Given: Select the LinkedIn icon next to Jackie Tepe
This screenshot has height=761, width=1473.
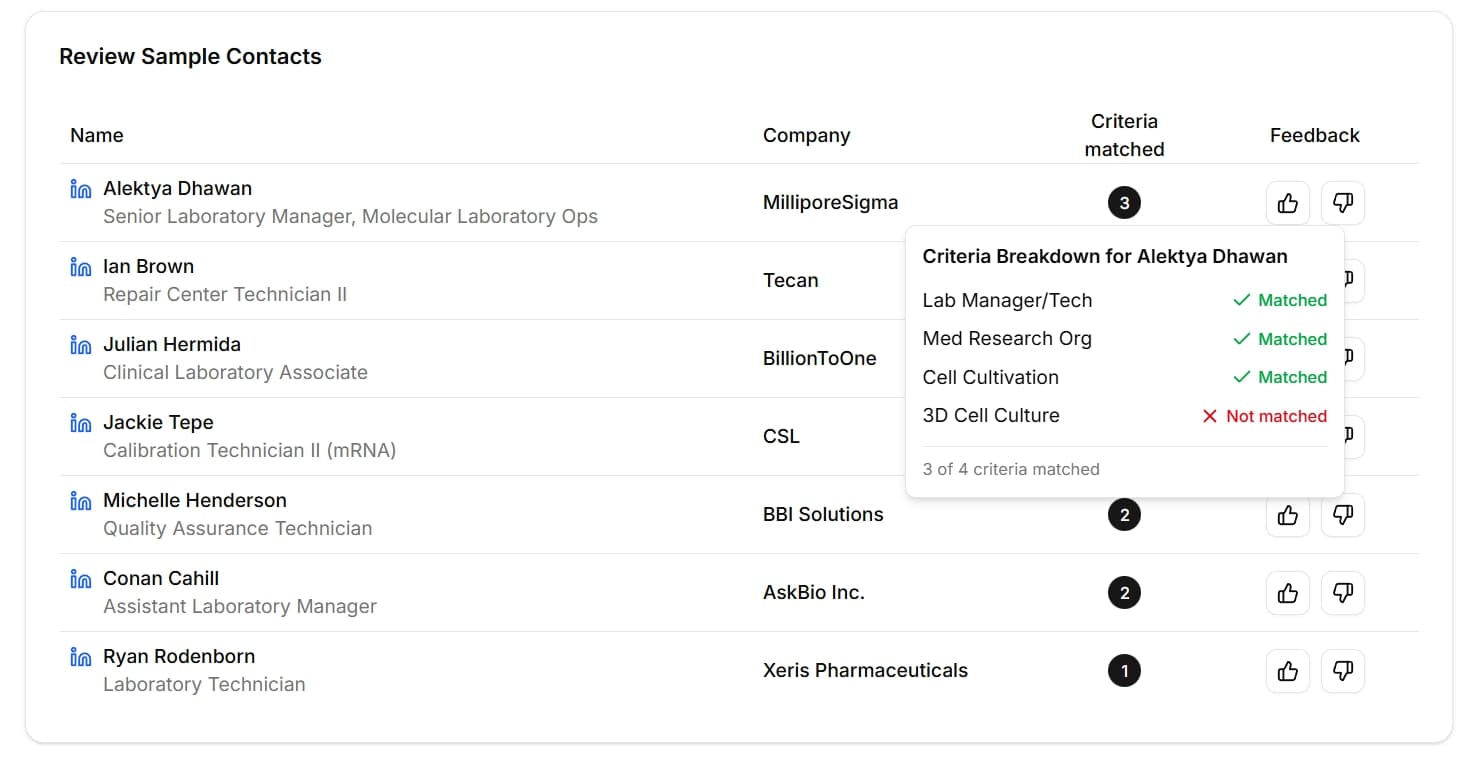Looking at the screenshot, I should pos(80,421).
